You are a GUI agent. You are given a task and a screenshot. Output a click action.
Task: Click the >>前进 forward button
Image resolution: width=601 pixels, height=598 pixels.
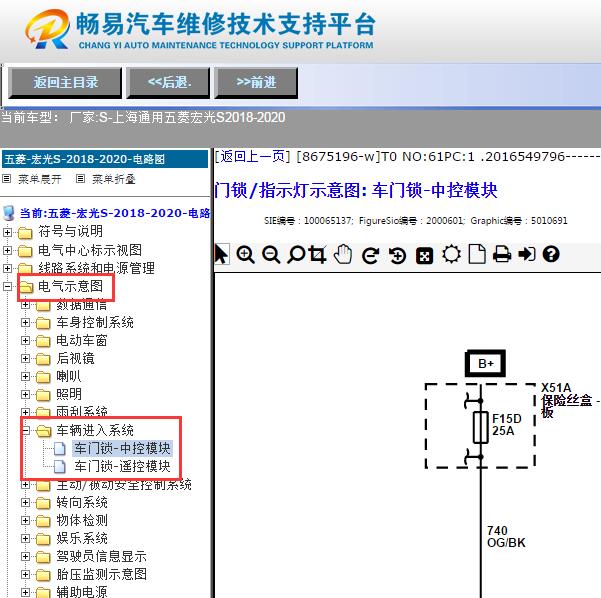[256, 83]
